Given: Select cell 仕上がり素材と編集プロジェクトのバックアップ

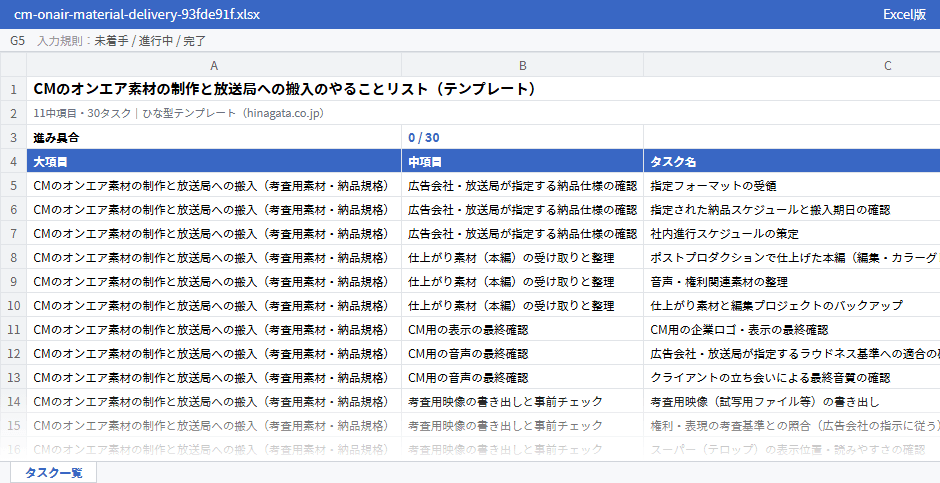Looking at the screenshot, I should [792, 306].
